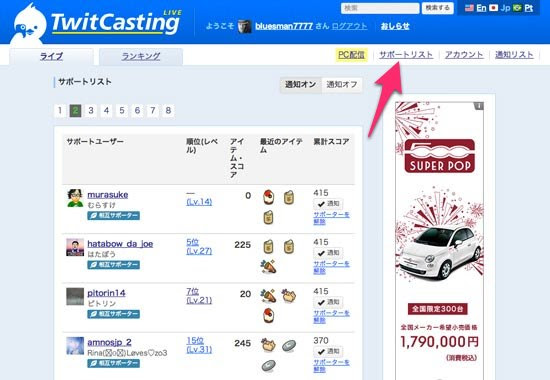Click the TwitCasting bird logo
550x380 pixels.
[28, 24]
